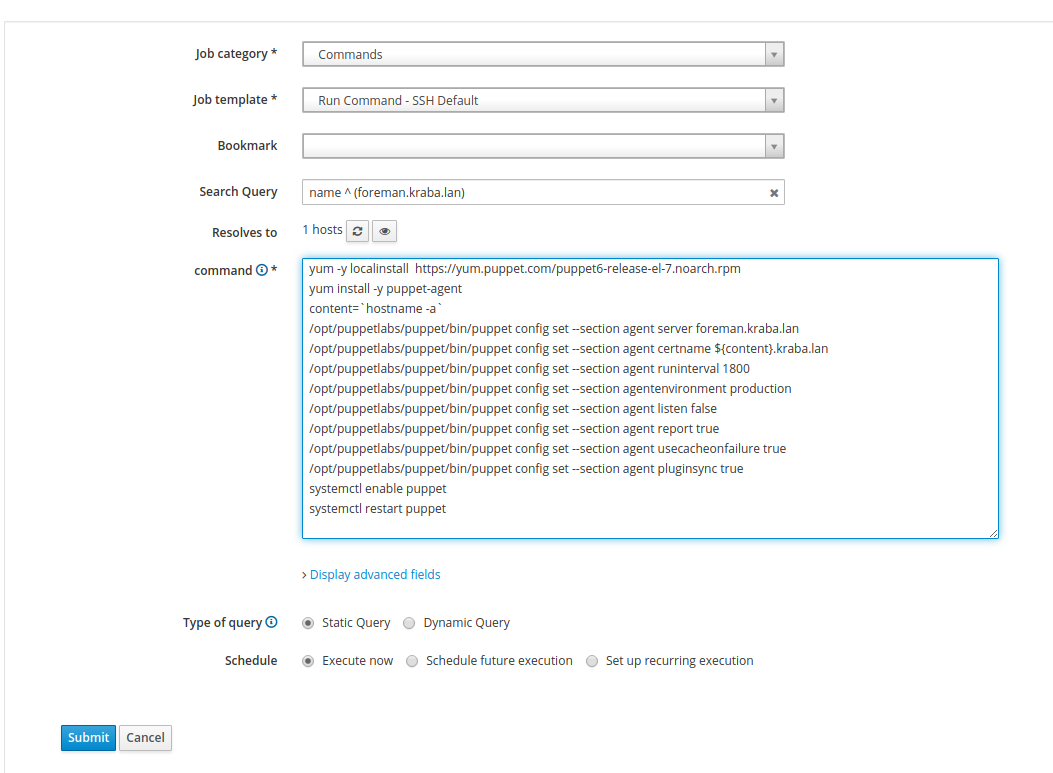Choose Execute now schedule

(308, 661)
